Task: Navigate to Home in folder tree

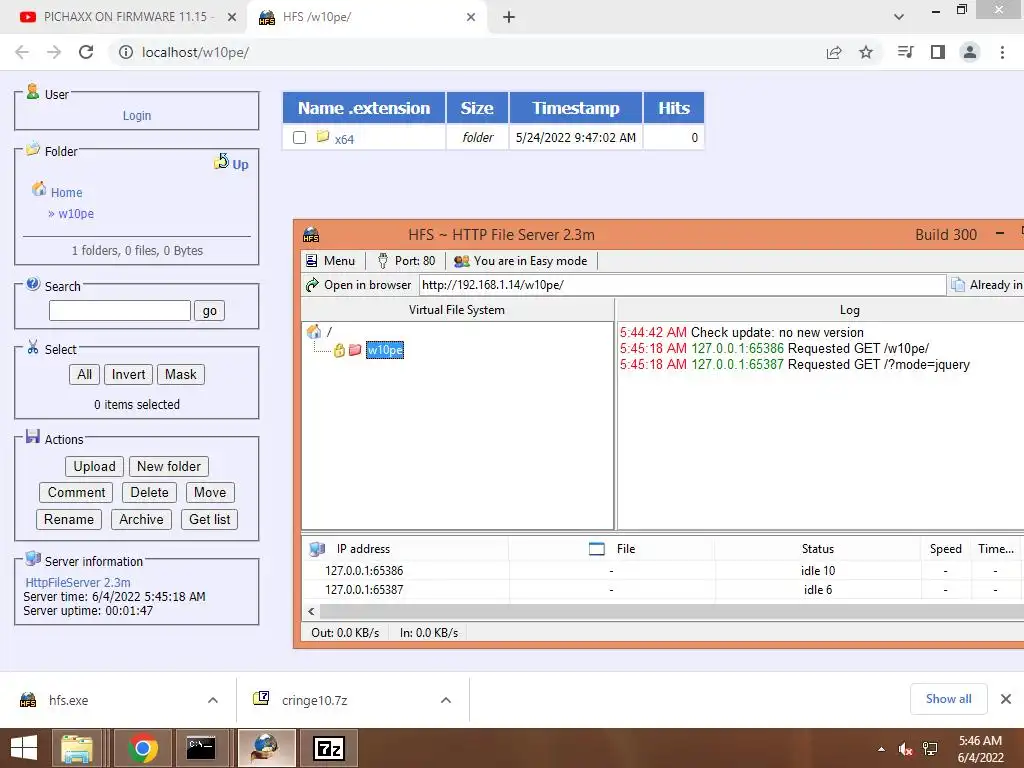Action: click(66, 193)
